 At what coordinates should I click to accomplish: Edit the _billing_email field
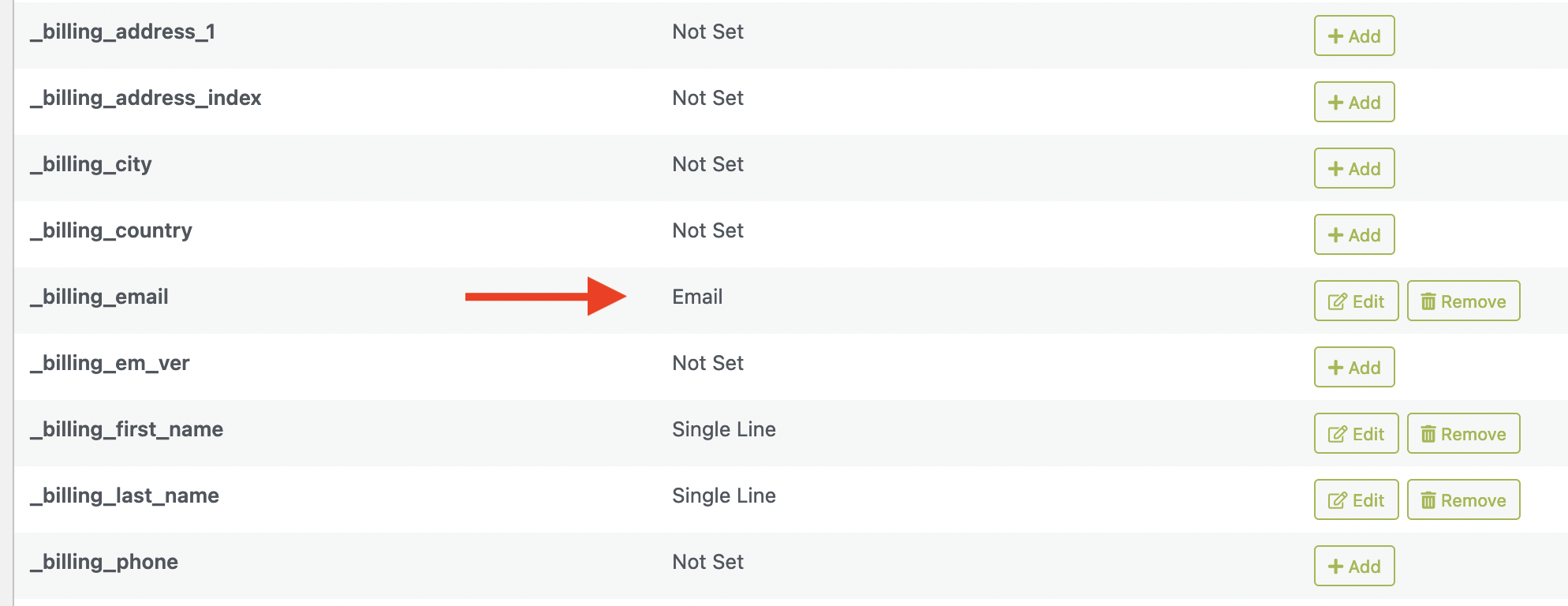[1357, 301]
